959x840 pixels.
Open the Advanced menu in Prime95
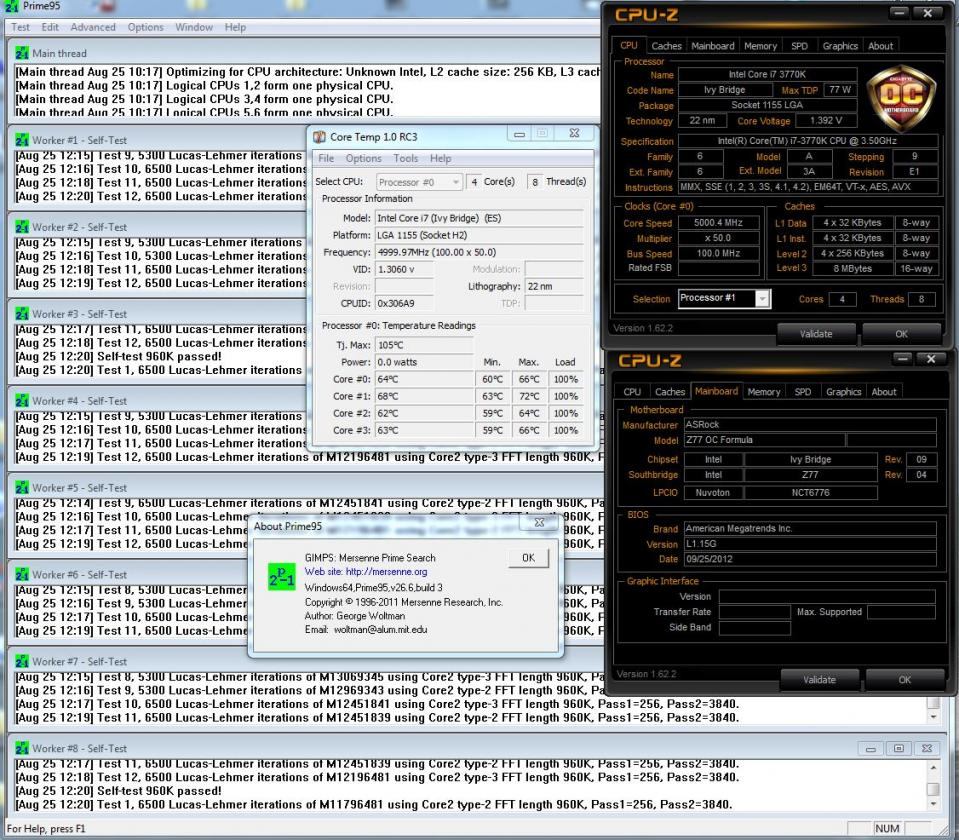(x=93, y=28)
